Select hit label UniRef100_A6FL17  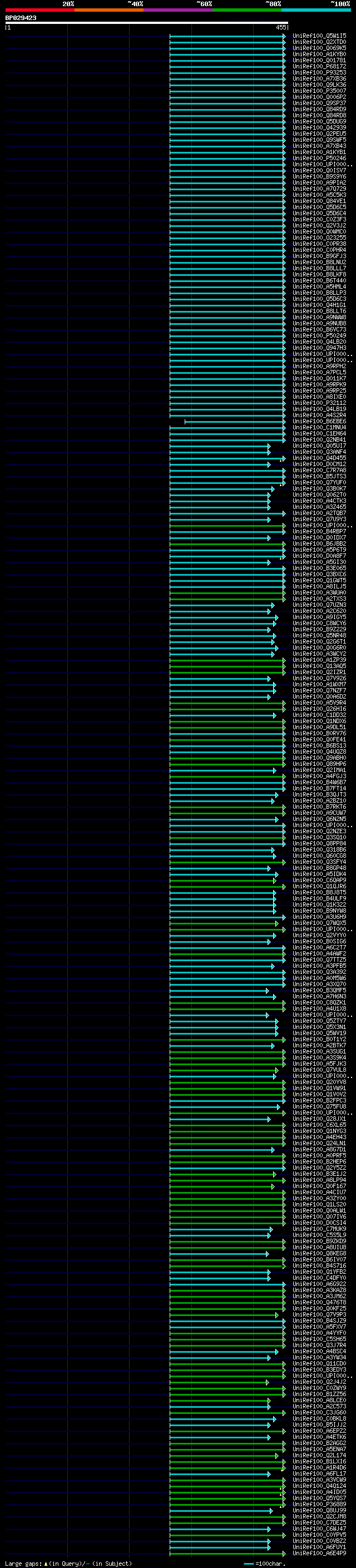[x=319, y=1473]
